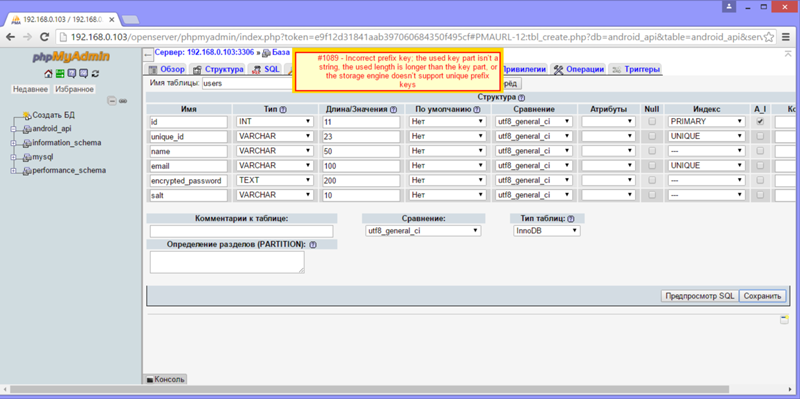Screen dimensions: 800x399
Task: Toggle Null checkbox for email row
Action: tap(652, 166)
